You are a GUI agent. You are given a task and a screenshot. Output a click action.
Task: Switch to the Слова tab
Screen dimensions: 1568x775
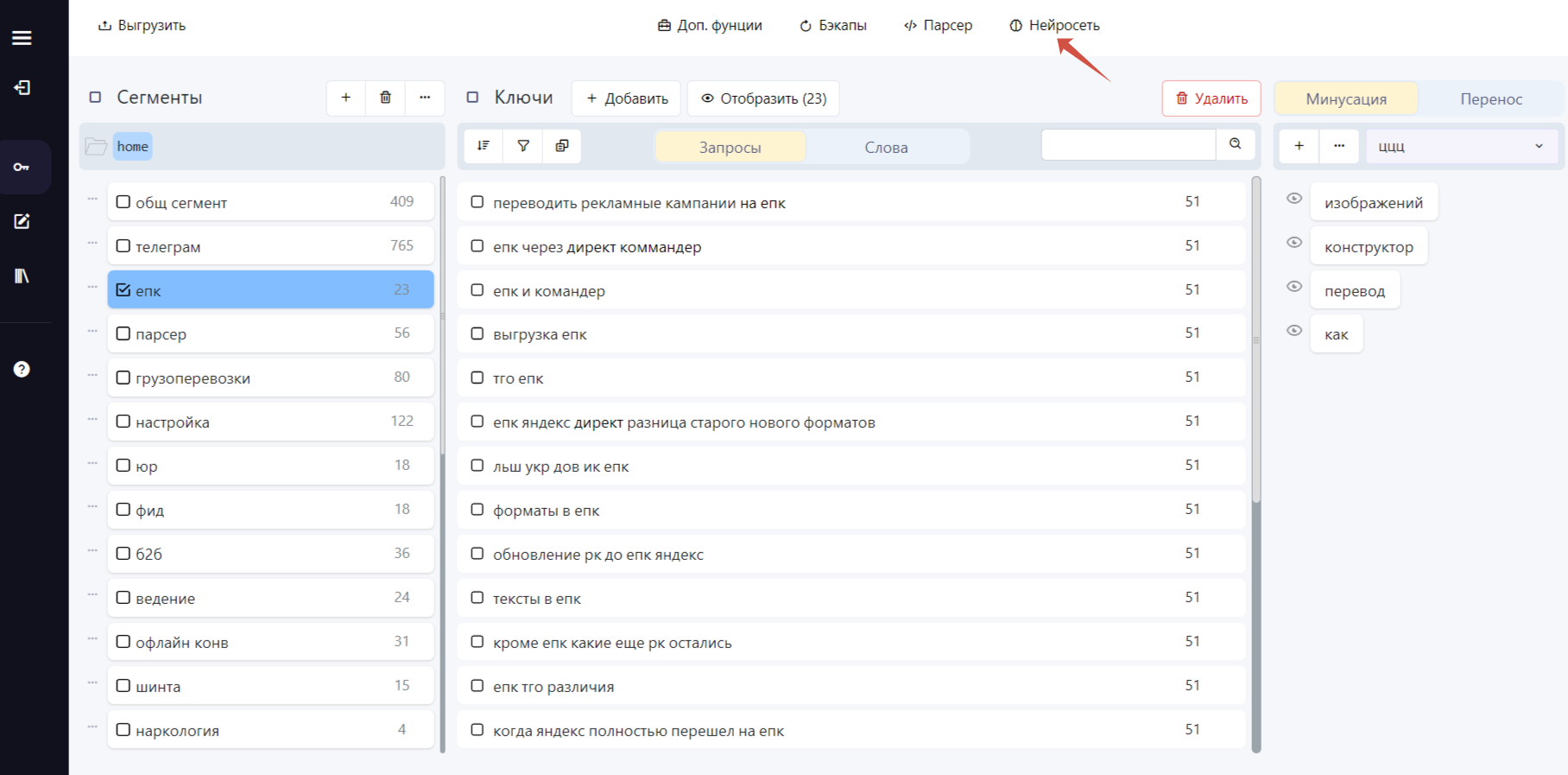click(x=887, y=147)
